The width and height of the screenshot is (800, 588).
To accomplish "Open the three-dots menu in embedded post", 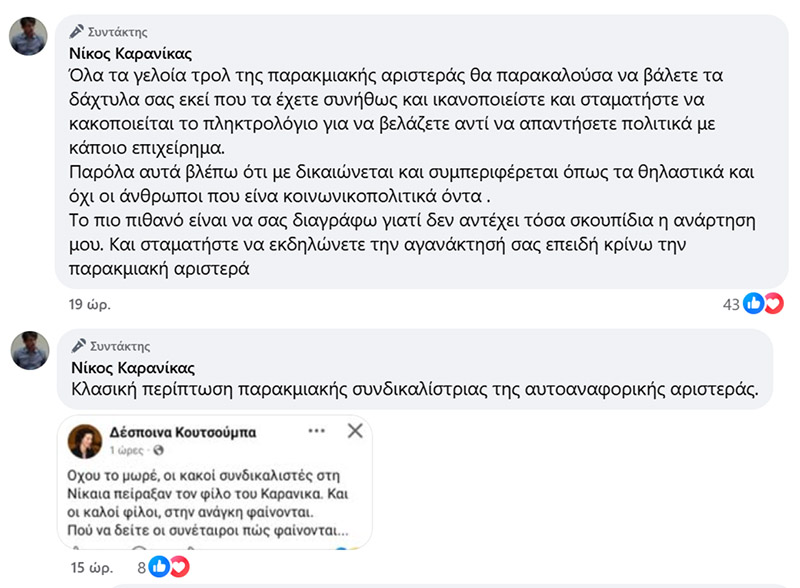I will click(x=317, y=432).
